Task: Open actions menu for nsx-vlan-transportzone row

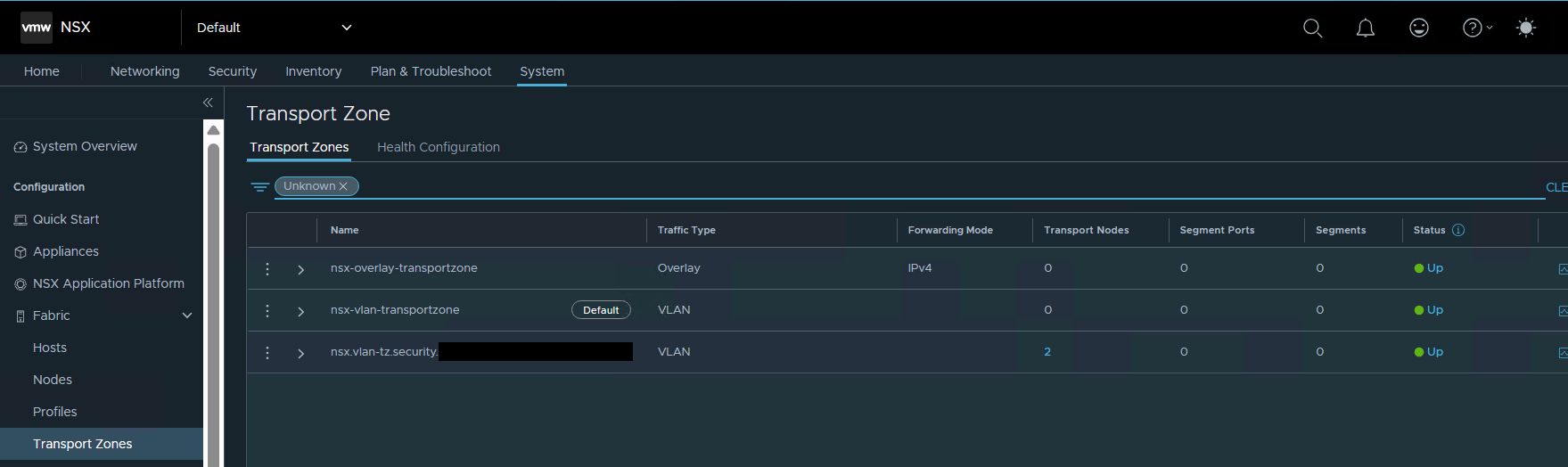Action: (x=267, y=310)
